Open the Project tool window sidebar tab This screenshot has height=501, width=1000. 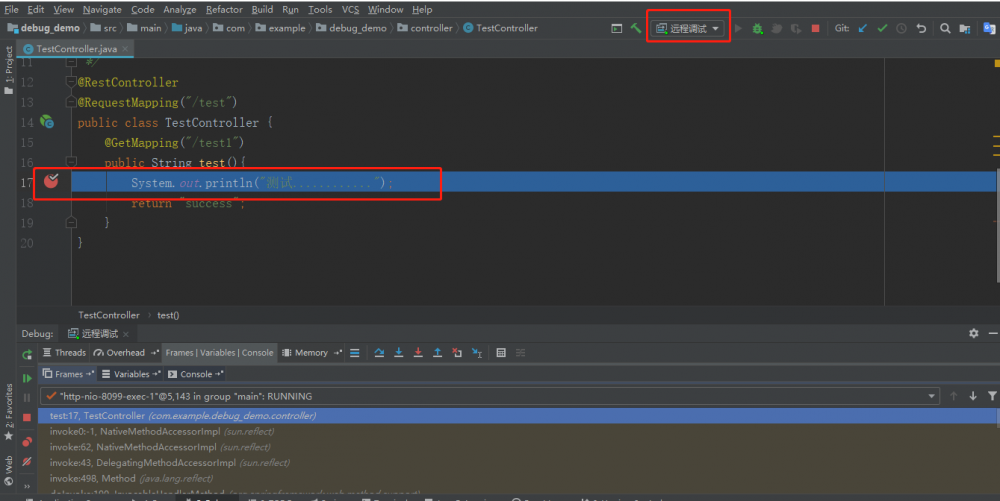pos(8,71)
